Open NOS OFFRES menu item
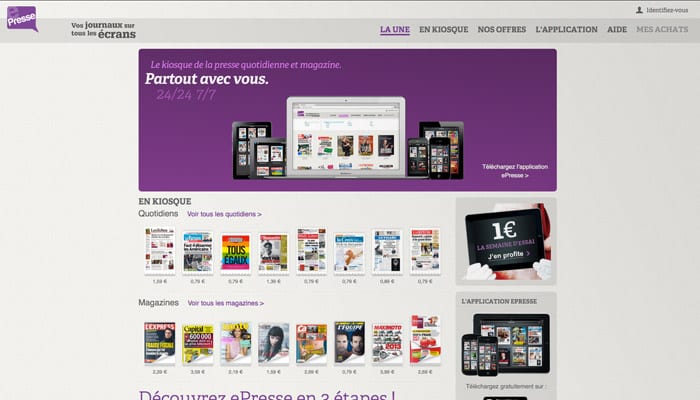 [x=502, y=29]
